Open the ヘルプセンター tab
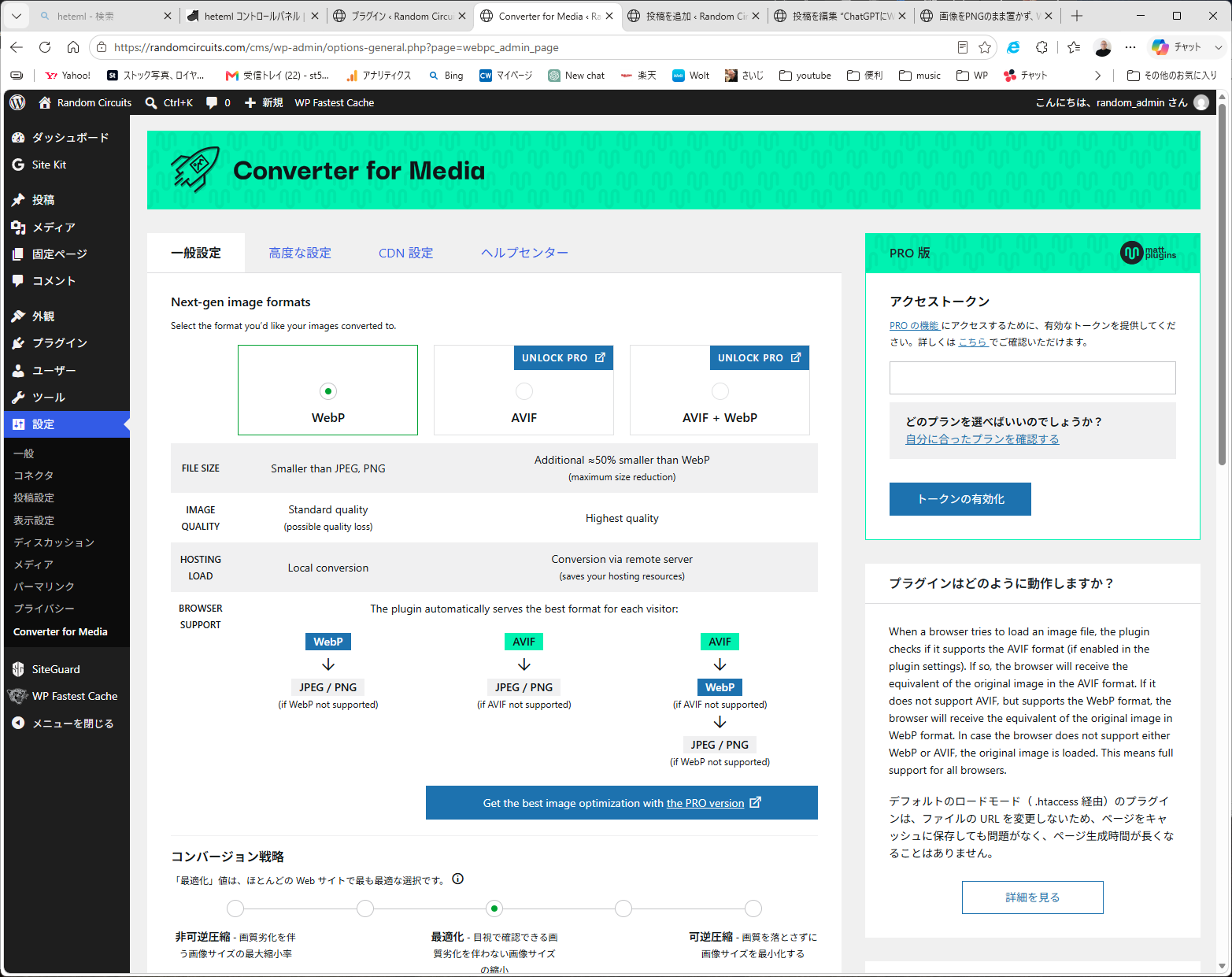 [524, 253]
